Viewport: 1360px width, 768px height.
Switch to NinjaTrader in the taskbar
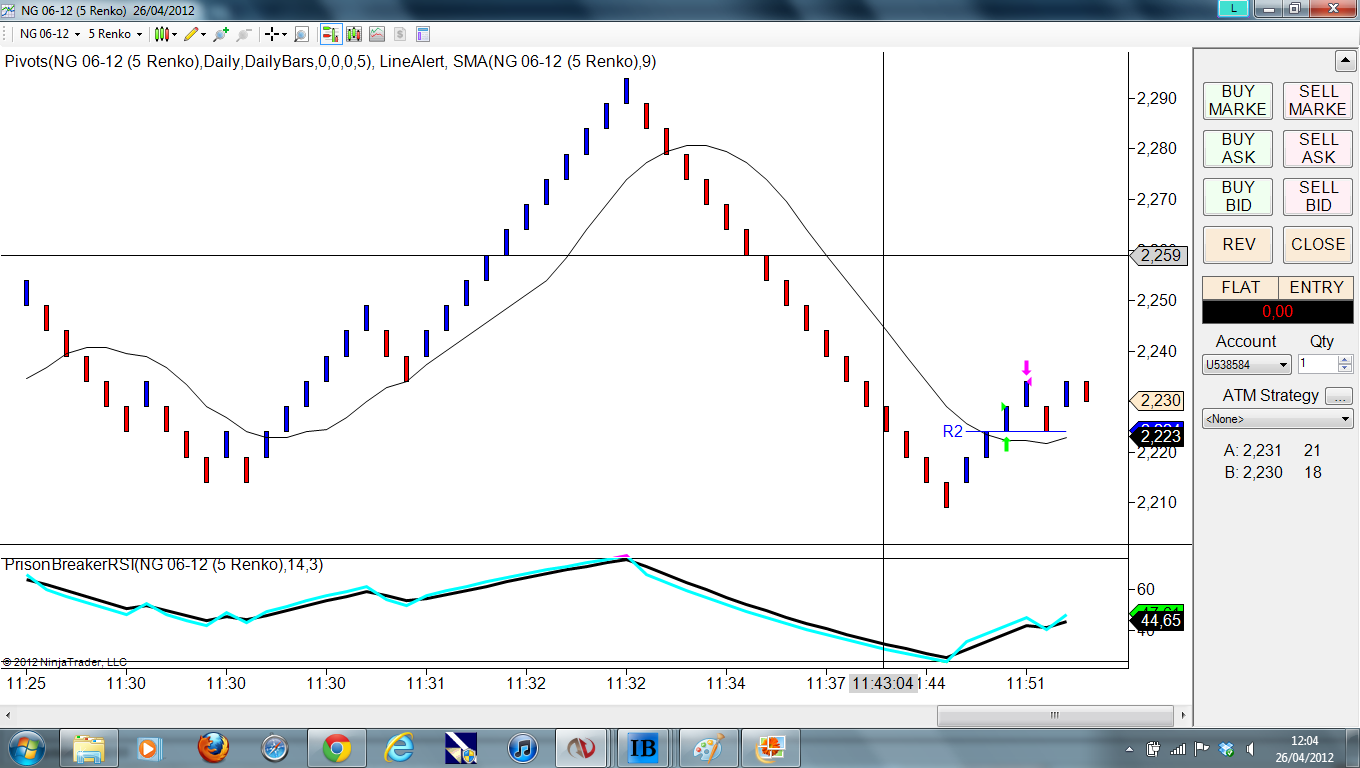click(583, 748)
